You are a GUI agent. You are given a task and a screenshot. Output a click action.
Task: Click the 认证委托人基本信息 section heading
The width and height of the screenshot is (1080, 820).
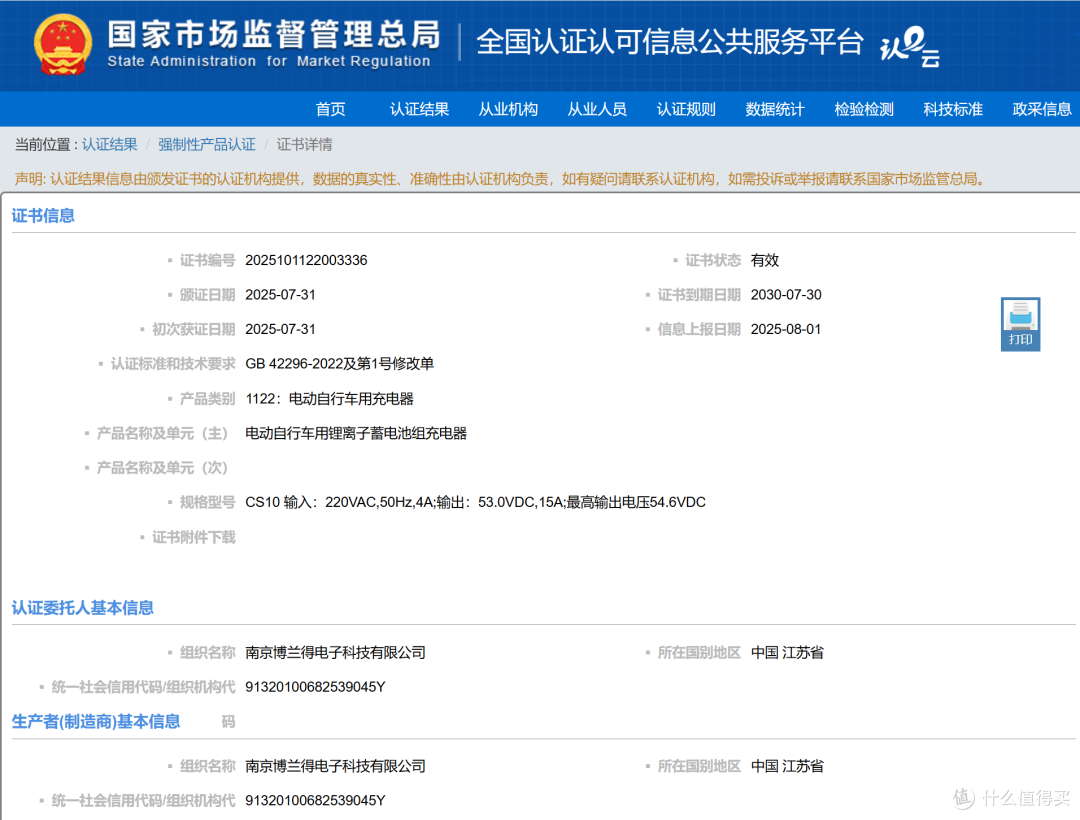pyautogui.click(x=83, y=608)
